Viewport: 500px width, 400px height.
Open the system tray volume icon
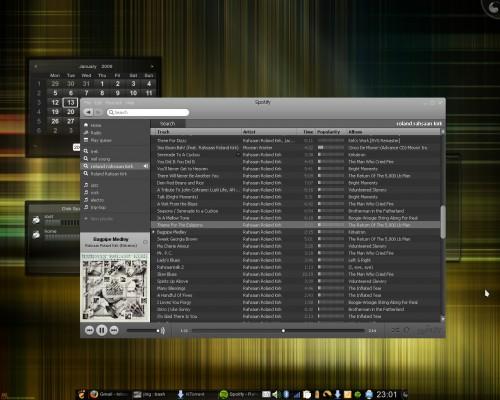coord(275,395)
